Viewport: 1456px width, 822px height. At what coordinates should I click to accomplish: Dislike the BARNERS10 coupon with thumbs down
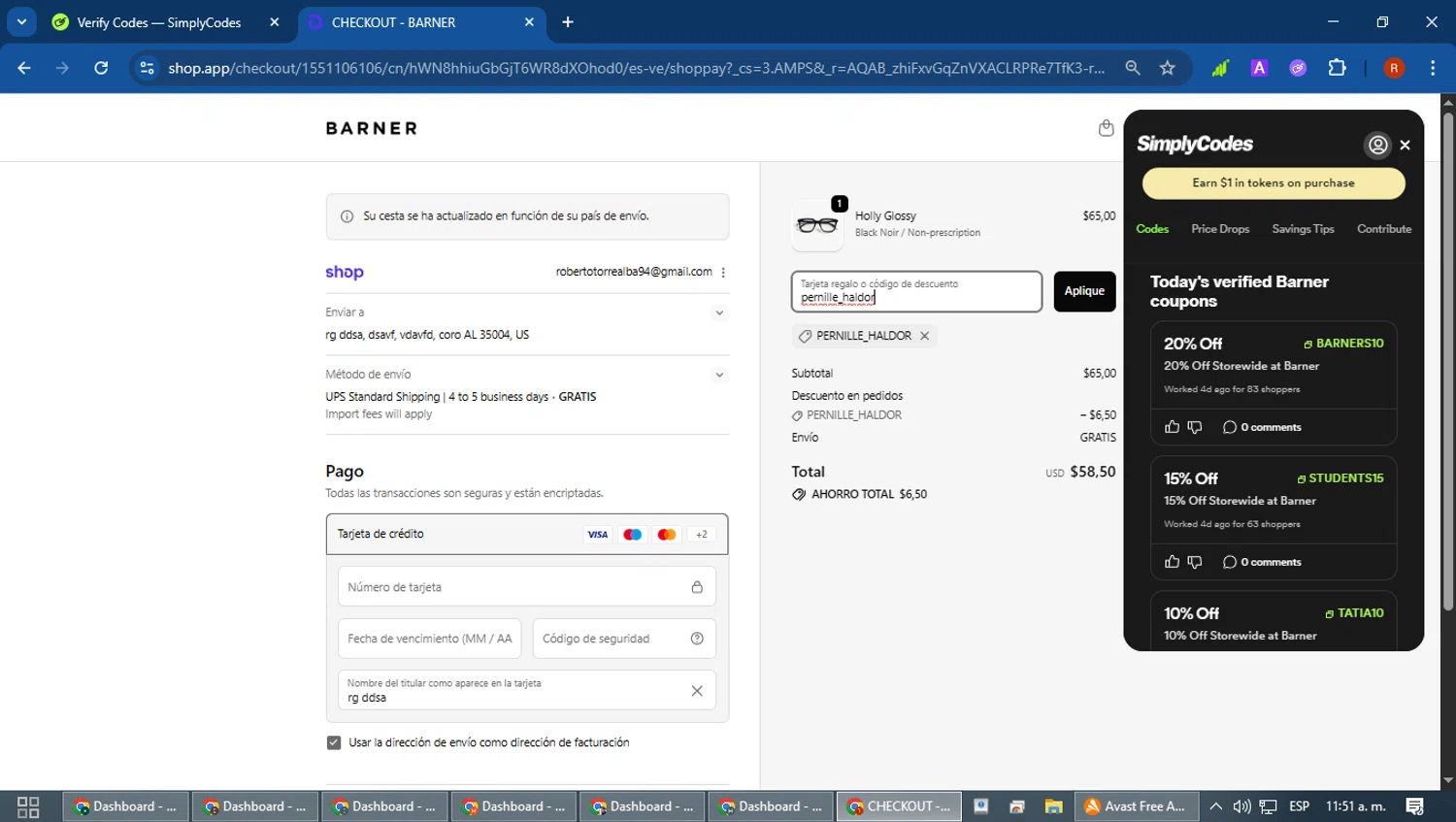pos(1195,427)
